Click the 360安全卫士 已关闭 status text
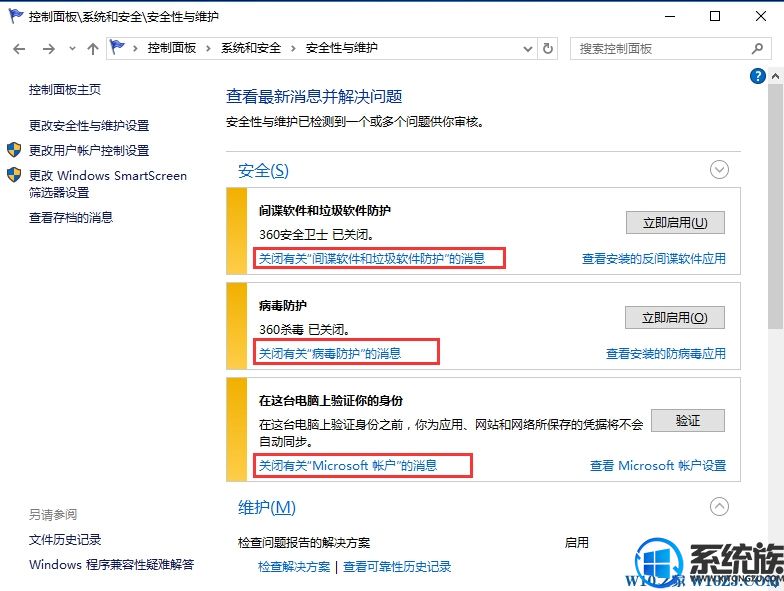This screenshot has height=591, width=784. pyautogui.click(x=316, y=234)
